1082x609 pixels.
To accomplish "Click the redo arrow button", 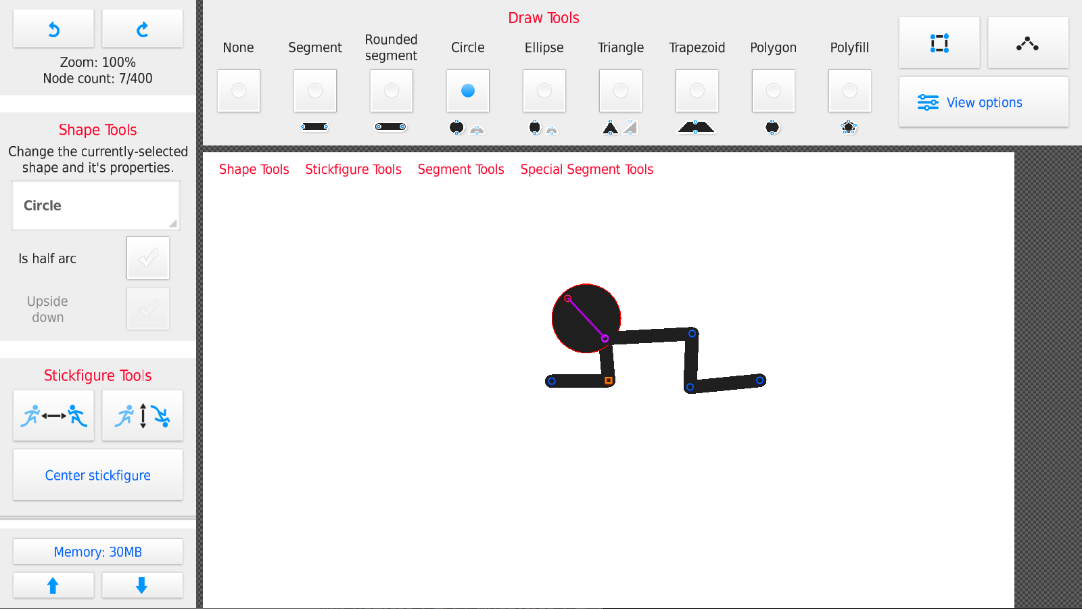I will [142, 29].
